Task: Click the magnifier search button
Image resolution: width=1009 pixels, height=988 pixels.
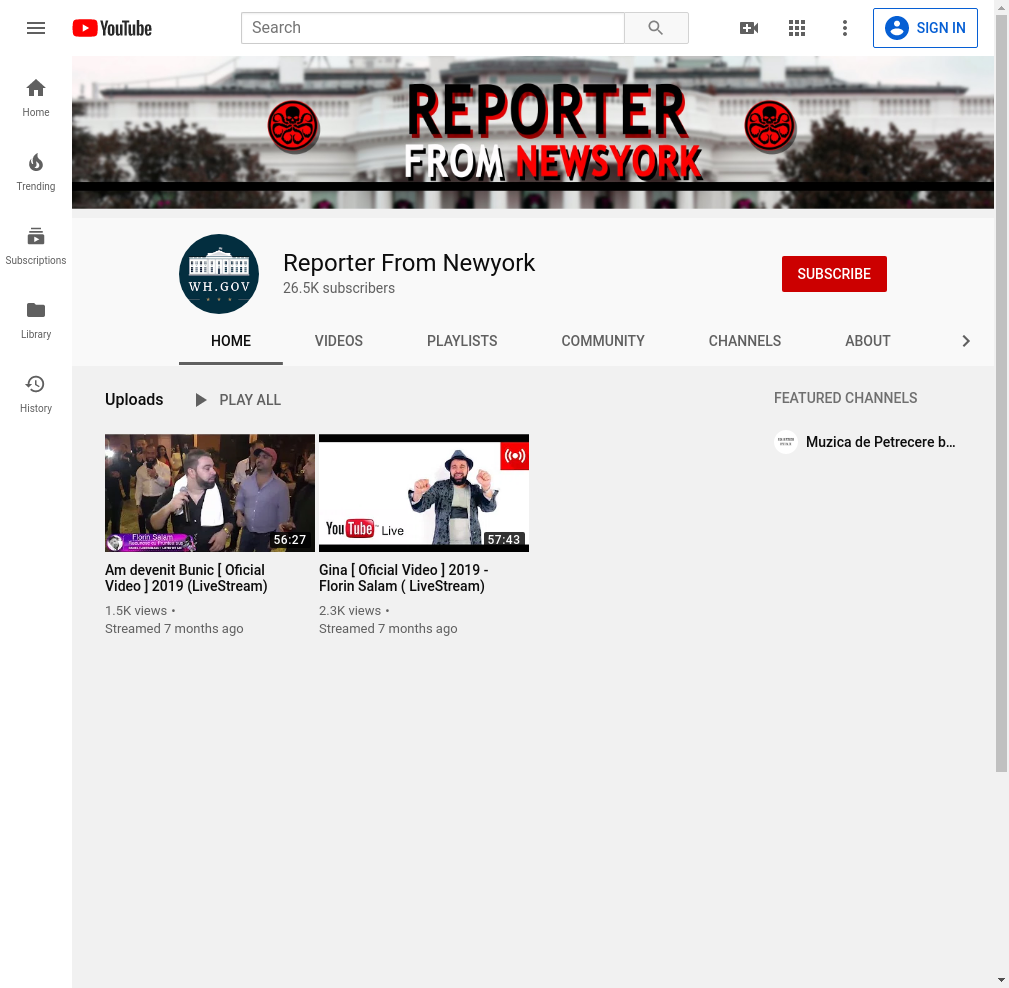Action: (x=656, y=28)
